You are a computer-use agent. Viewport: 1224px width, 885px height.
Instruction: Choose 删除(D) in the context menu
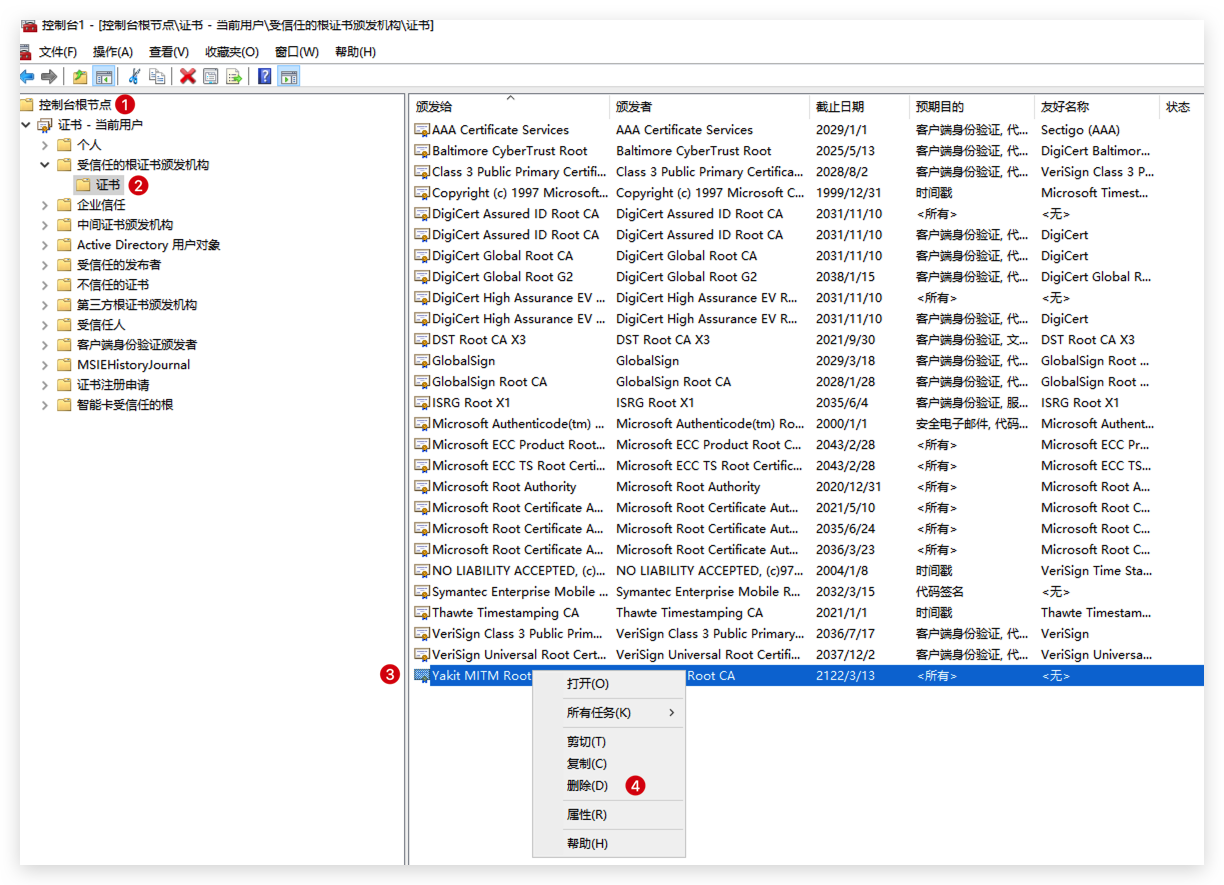(587, 786)
